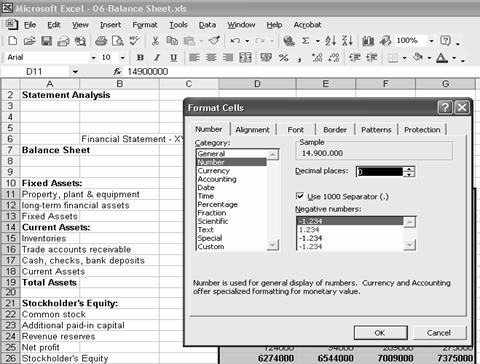The image size is (480, 364).
Task: Click the Chart Wizard icon
Action: (x=368, y=41)
